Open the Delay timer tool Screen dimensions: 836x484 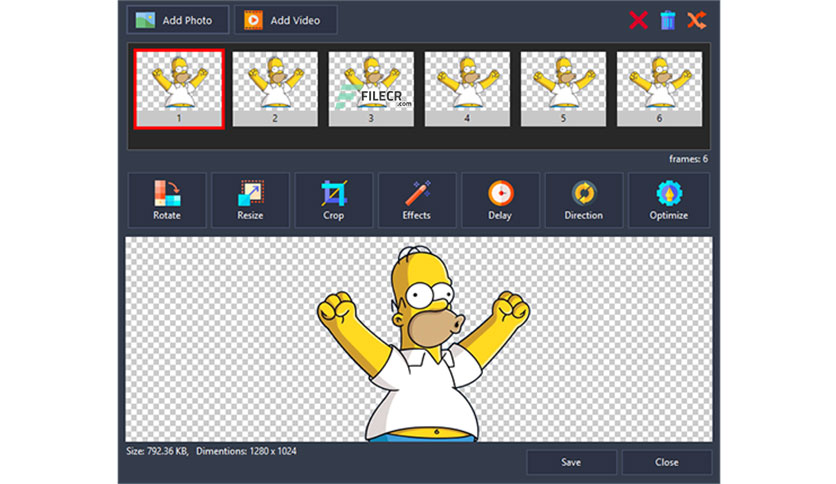500,200
